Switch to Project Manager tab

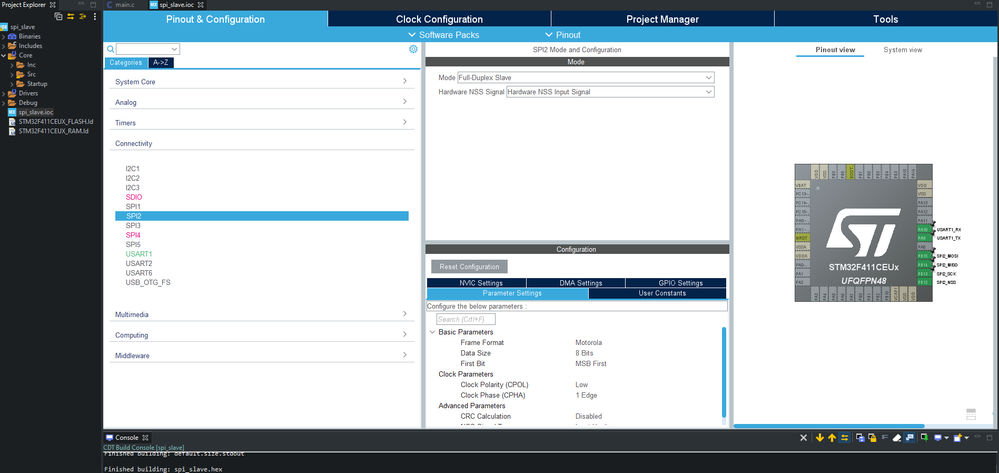click(663, 19)
